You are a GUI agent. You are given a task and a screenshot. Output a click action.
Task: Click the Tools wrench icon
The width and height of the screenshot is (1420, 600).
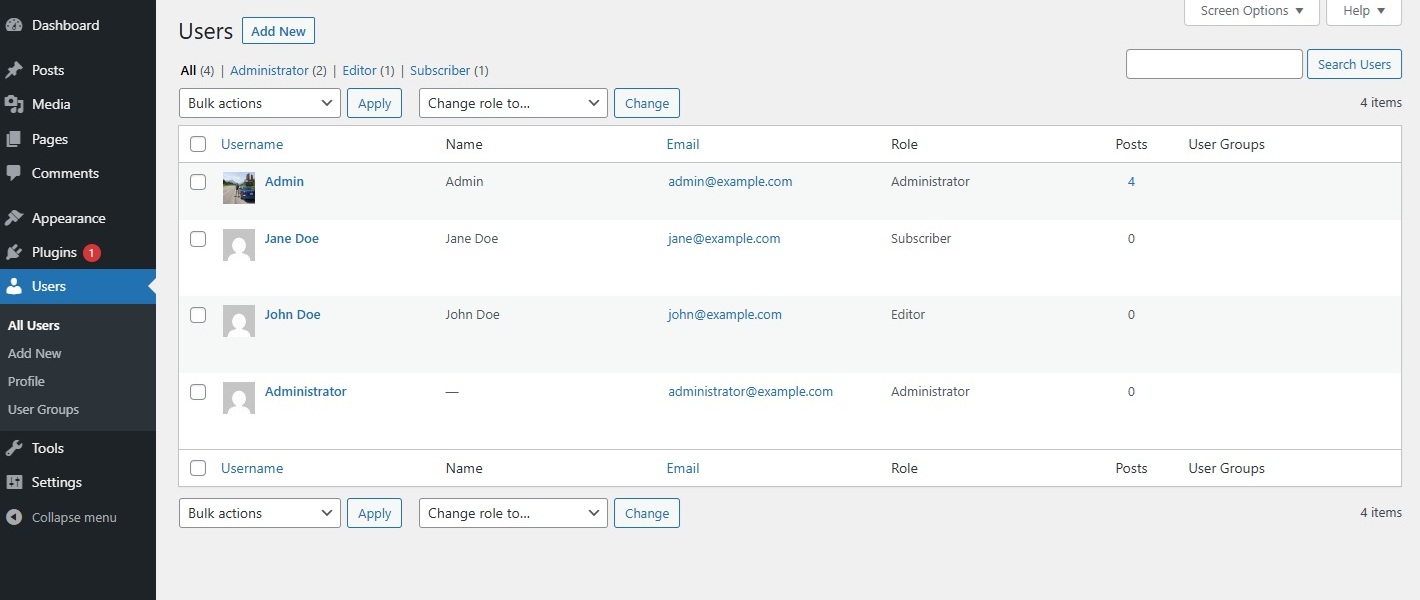(x=14, y=448)
